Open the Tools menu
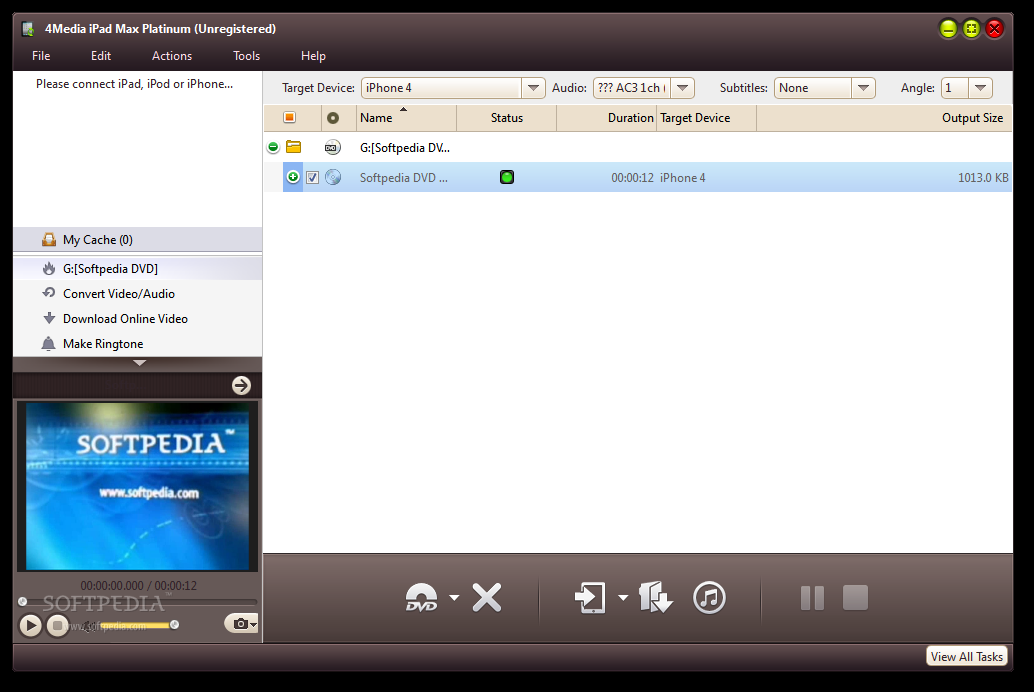1034x692 pixels. [x=246, y=56]
